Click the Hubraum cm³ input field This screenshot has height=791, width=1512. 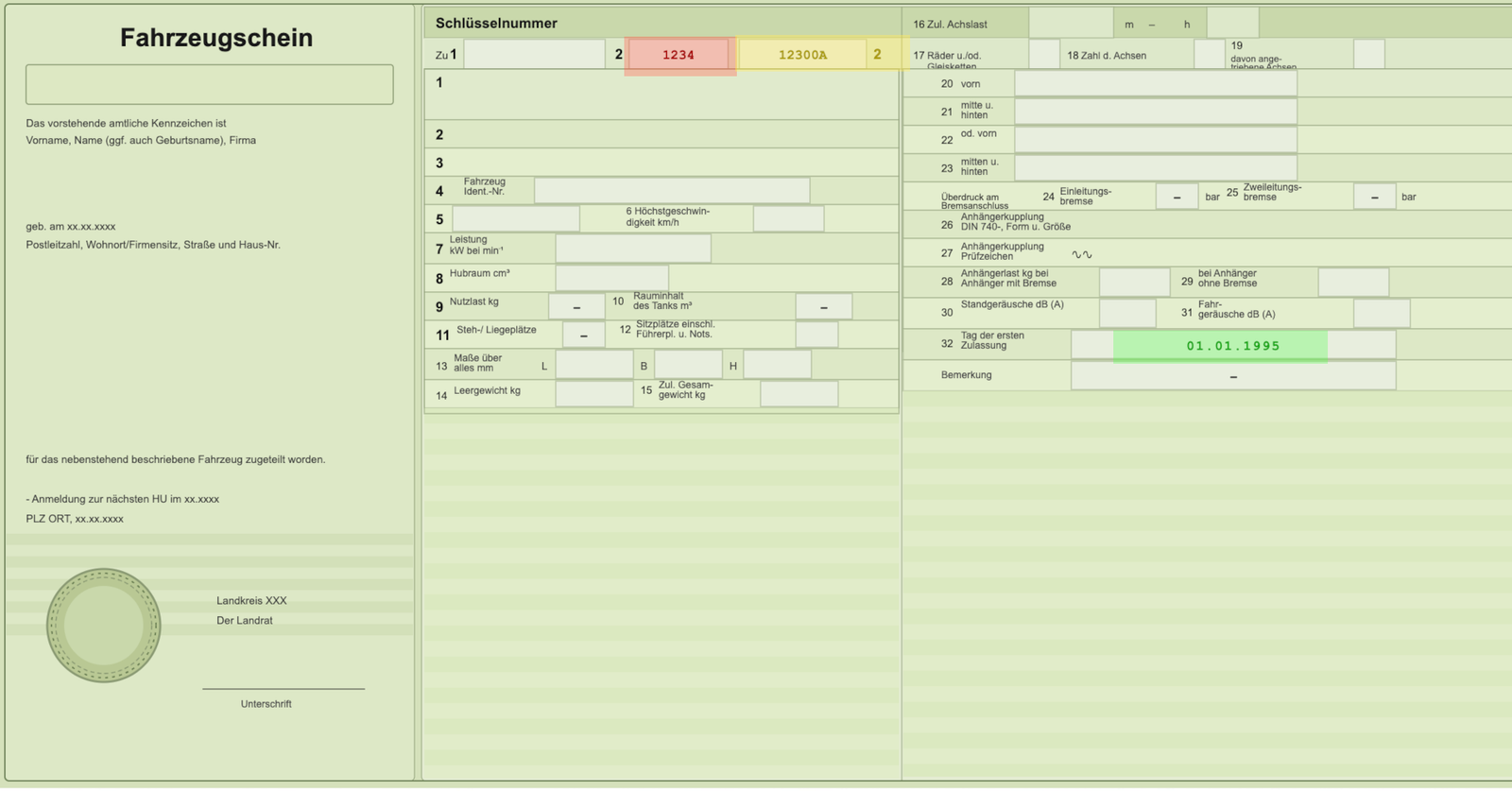coord(611,277)
